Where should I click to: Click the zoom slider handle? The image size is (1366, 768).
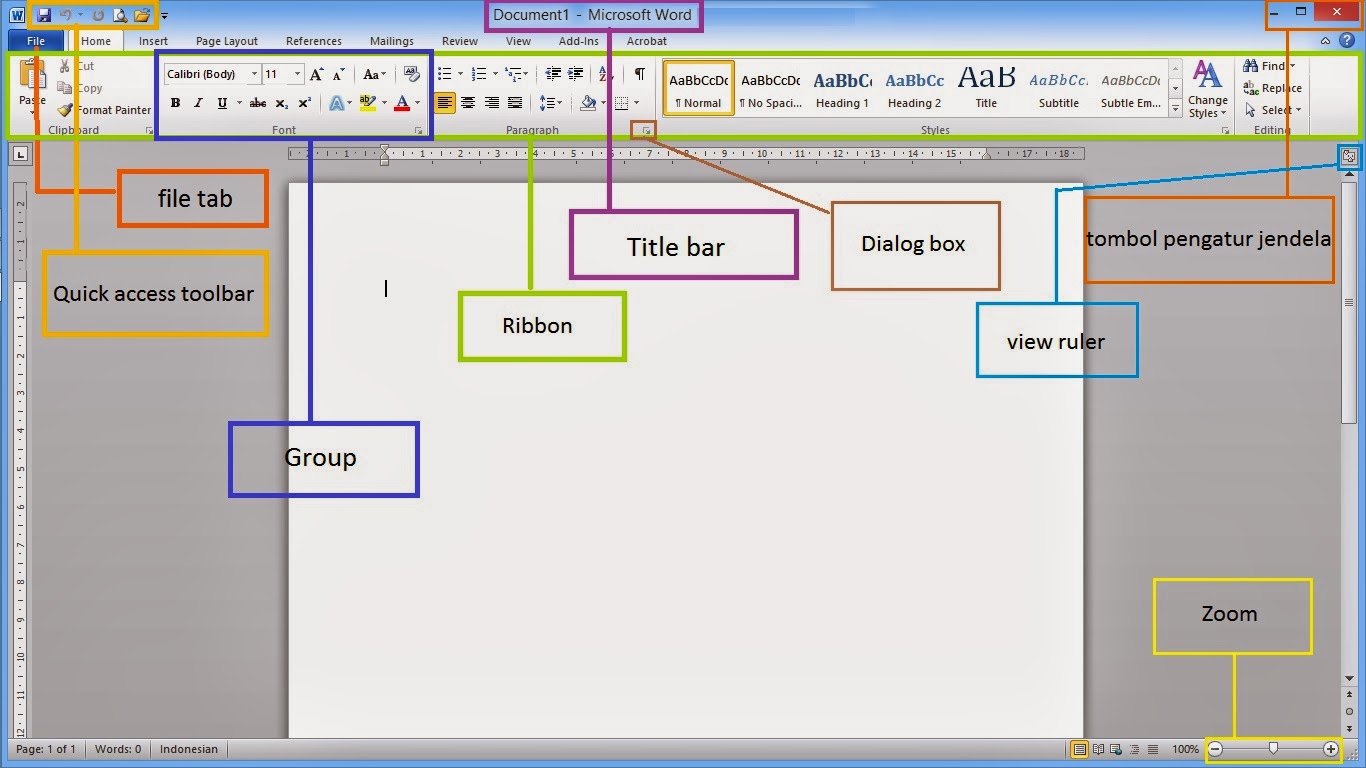[1273, 748]
